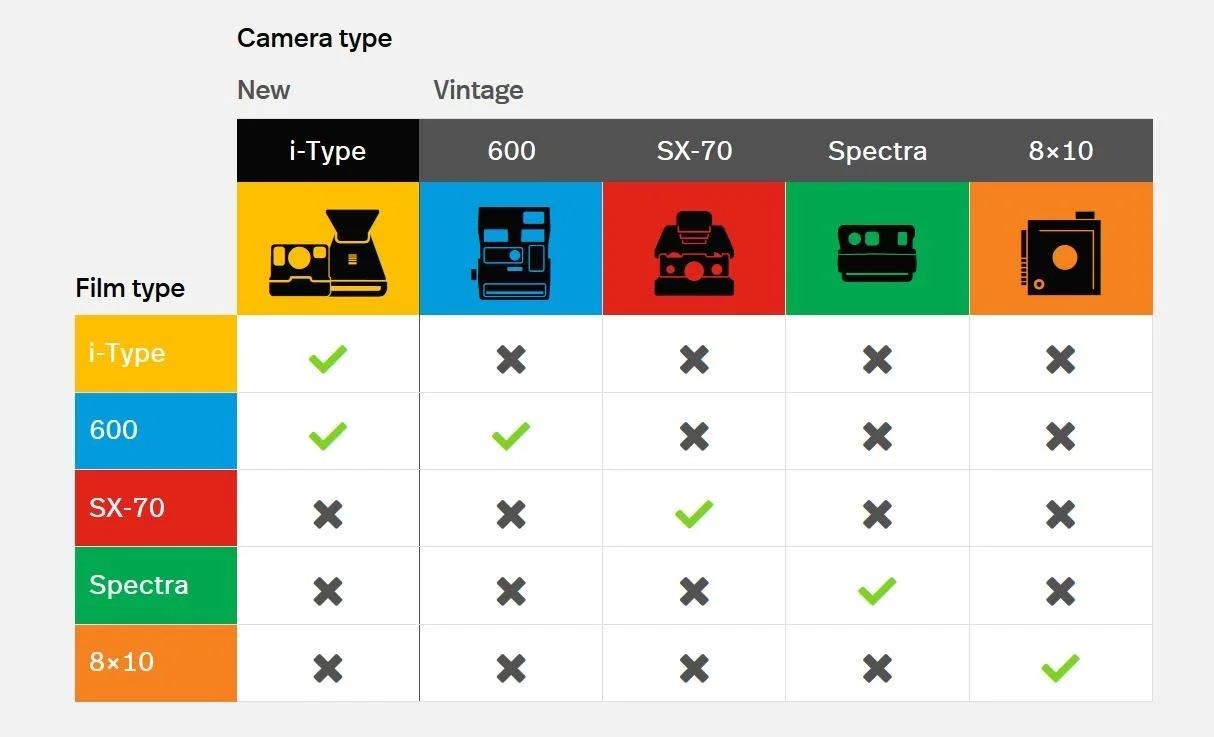1214x737 pixels.
Task: Click the yellow i-Type film row label
Action: coord(155,354)
